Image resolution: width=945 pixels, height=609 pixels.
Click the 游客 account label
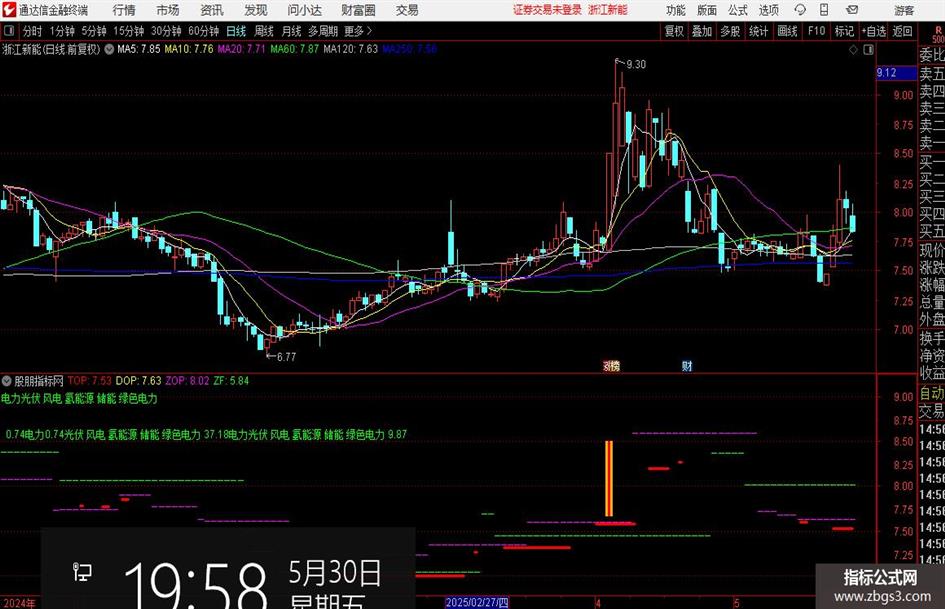tap(904, 10)
